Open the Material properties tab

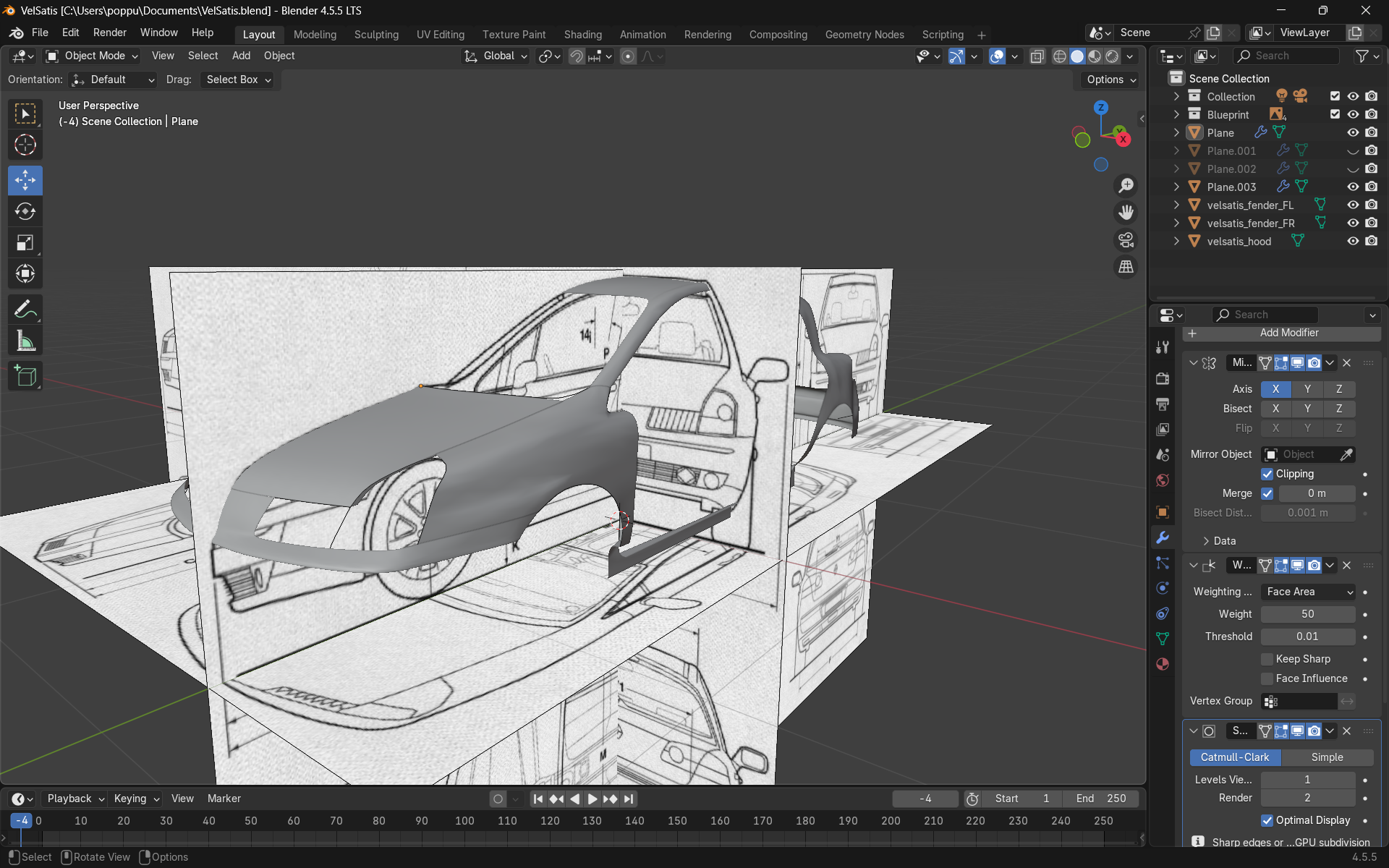(x=1163, y=664)
